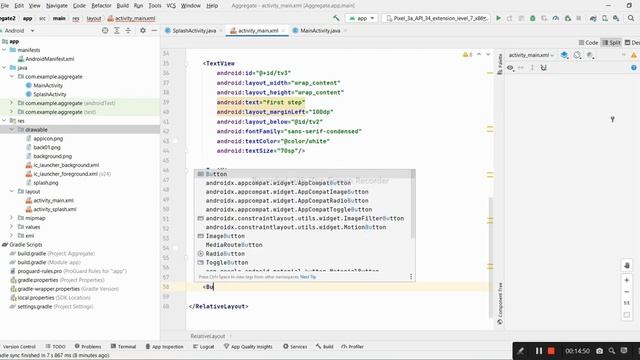
Task: Zoom in the design preview
Action: tap(627, 280)
